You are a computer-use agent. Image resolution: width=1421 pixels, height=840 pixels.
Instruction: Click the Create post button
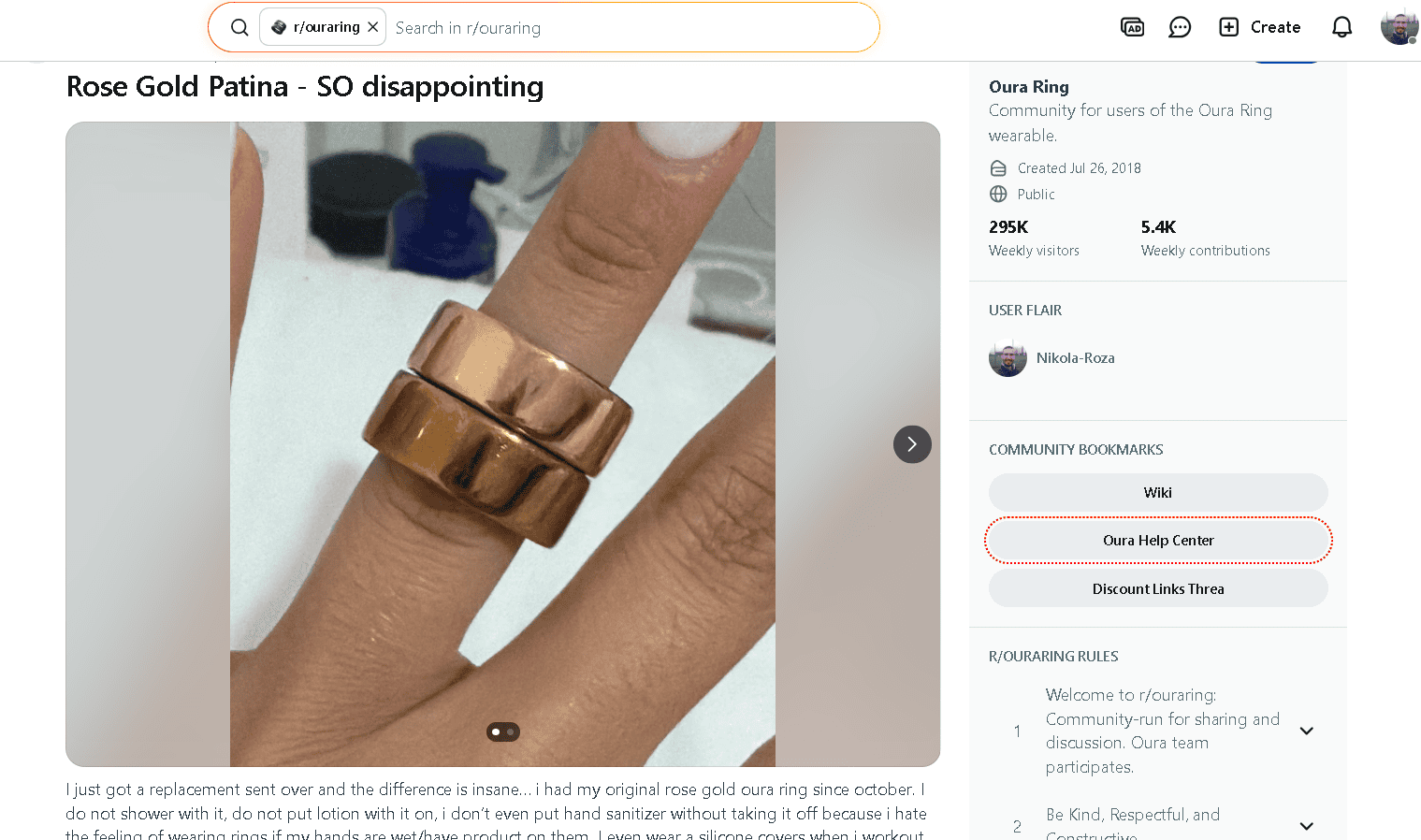click(x=1259, y=27)
